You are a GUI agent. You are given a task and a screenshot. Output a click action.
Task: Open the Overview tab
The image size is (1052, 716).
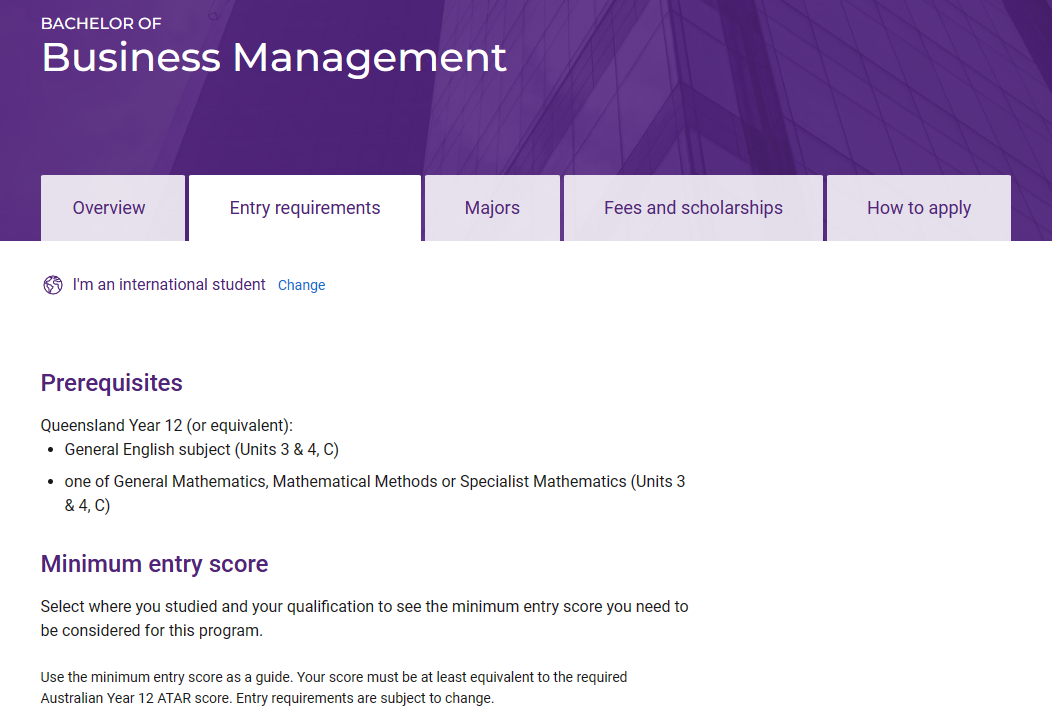click(x=109, y=208)
